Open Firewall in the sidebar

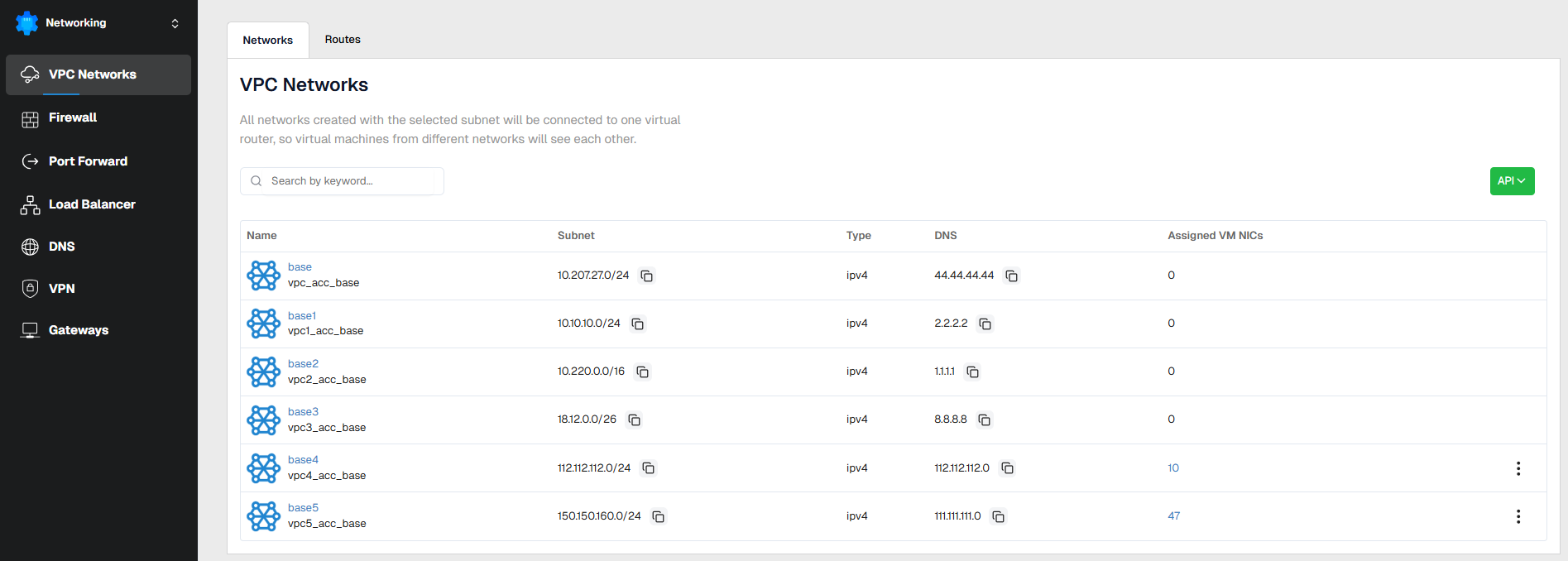[73, 117]
